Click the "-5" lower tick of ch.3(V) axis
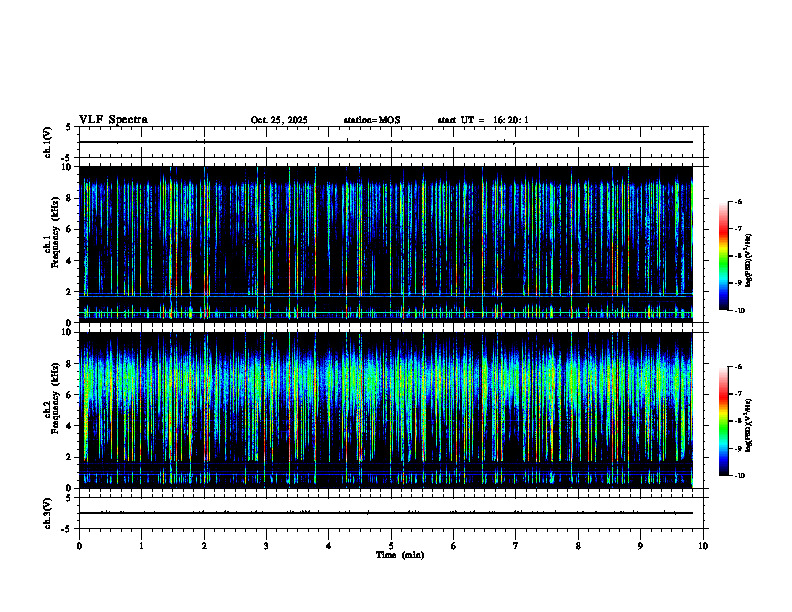Screen dimensions: 792x612 point(67,529)
